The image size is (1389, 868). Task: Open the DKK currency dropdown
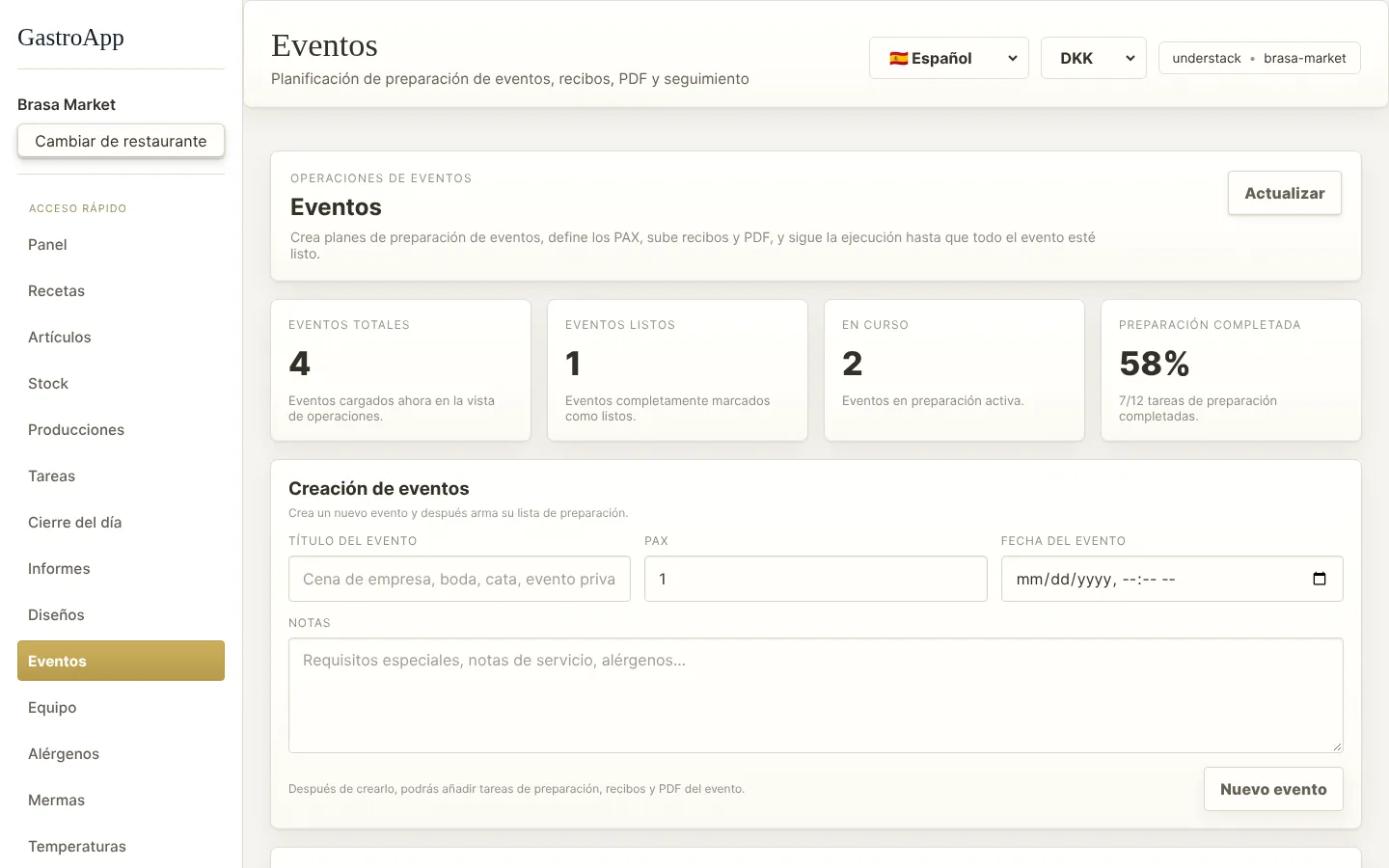[x=1094, y=58]
